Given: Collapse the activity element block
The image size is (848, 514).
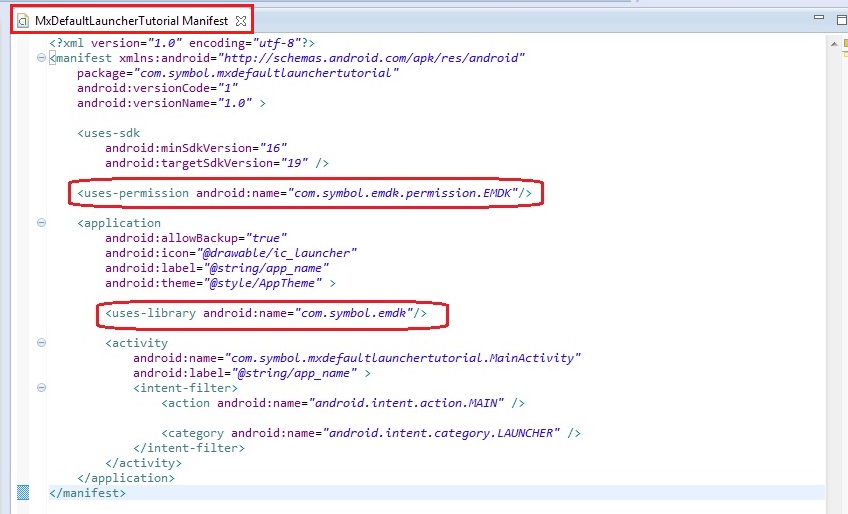Looking at the screenshot, I should coord(41,343).
